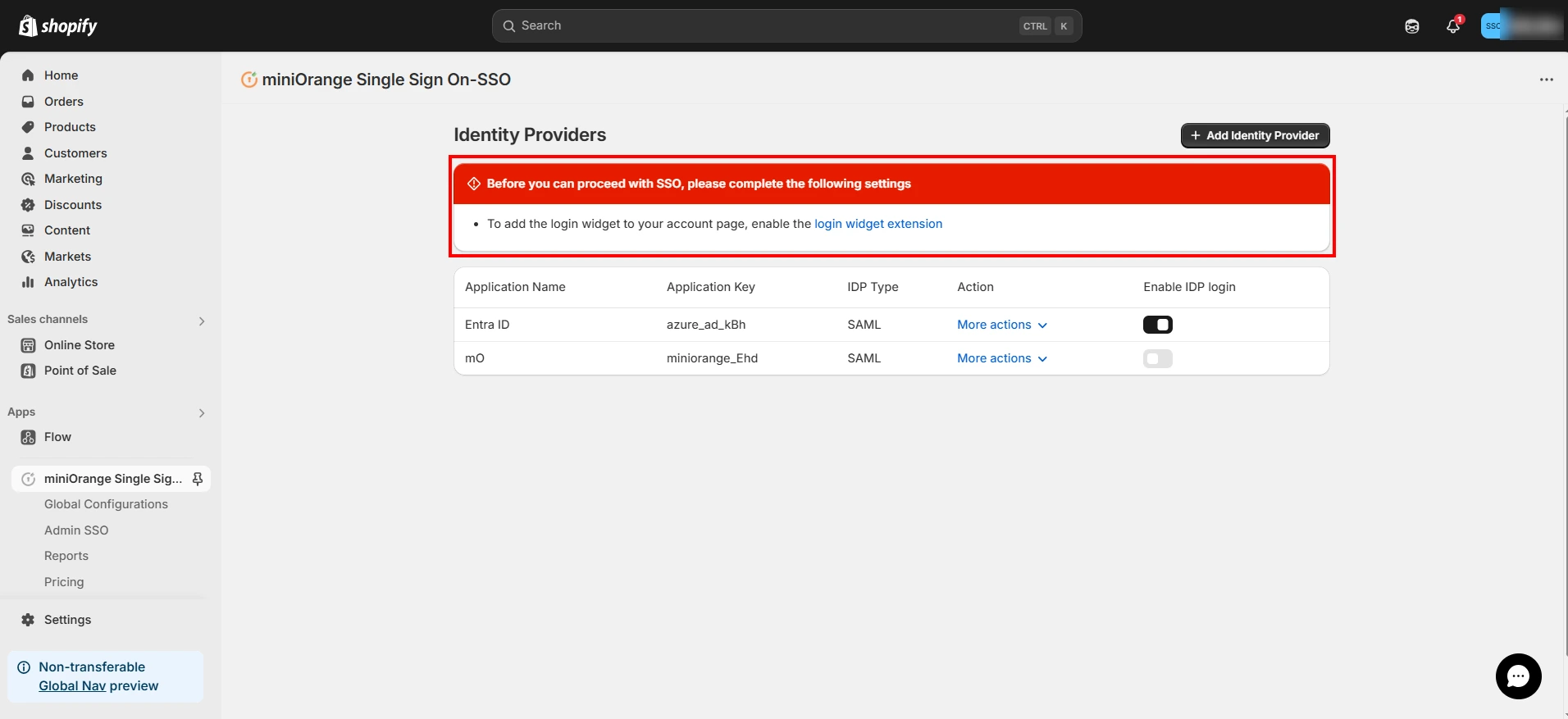
Task: Click Add Identity Provider button
Action: click(1255, 135)
